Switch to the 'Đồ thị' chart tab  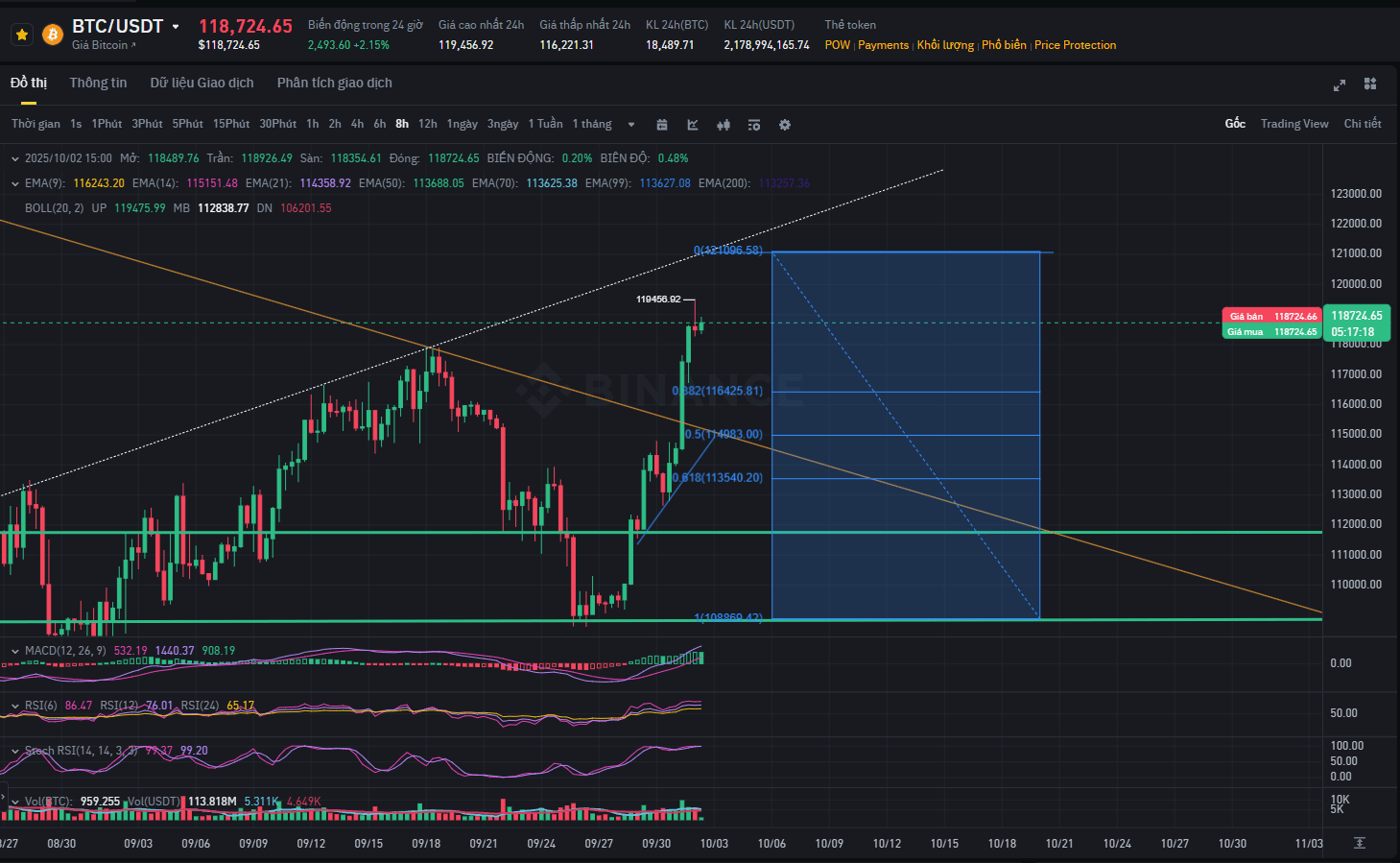click(x=29, y=83)
